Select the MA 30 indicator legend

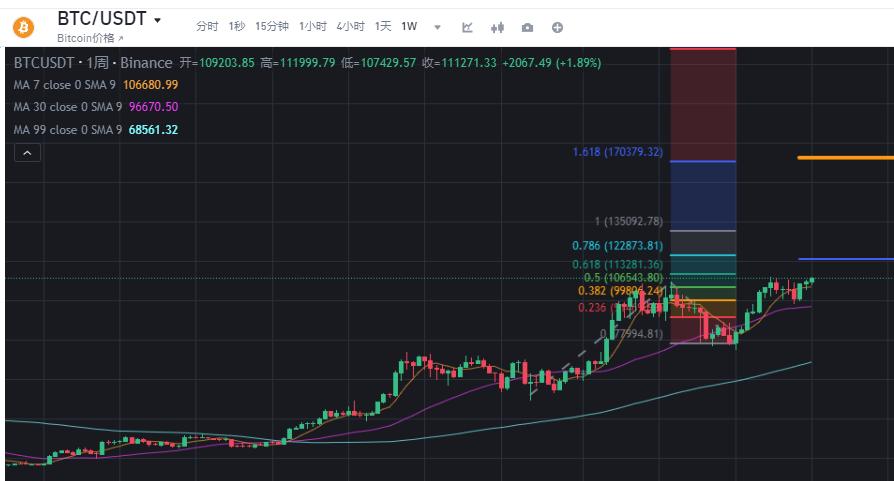[95, 107]
